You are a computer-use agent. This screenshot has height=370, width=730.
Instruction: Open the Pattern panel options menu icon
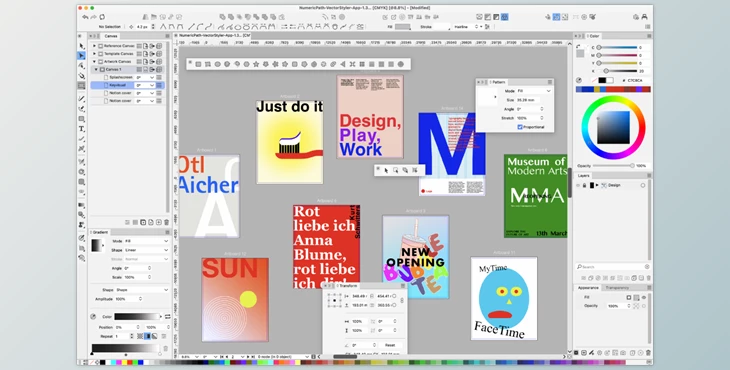[550, 82]
